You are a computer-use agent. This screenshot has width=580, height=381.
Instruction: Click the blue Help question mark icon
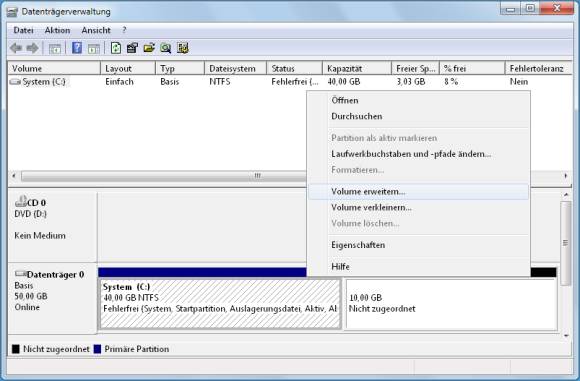[77, 48]
